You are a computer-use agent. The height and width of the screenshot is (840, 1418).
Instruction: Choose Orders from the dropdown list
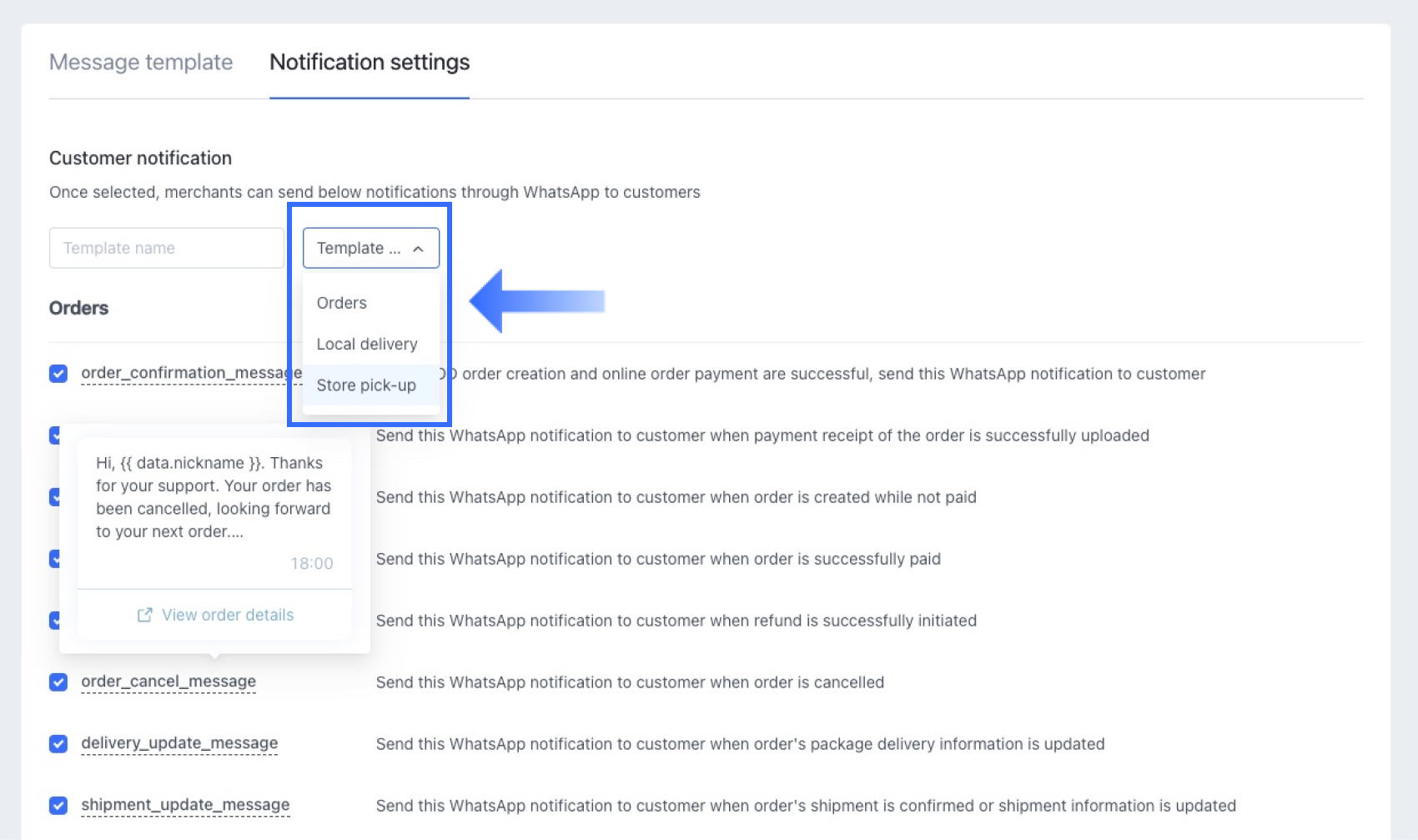(342, 303)
